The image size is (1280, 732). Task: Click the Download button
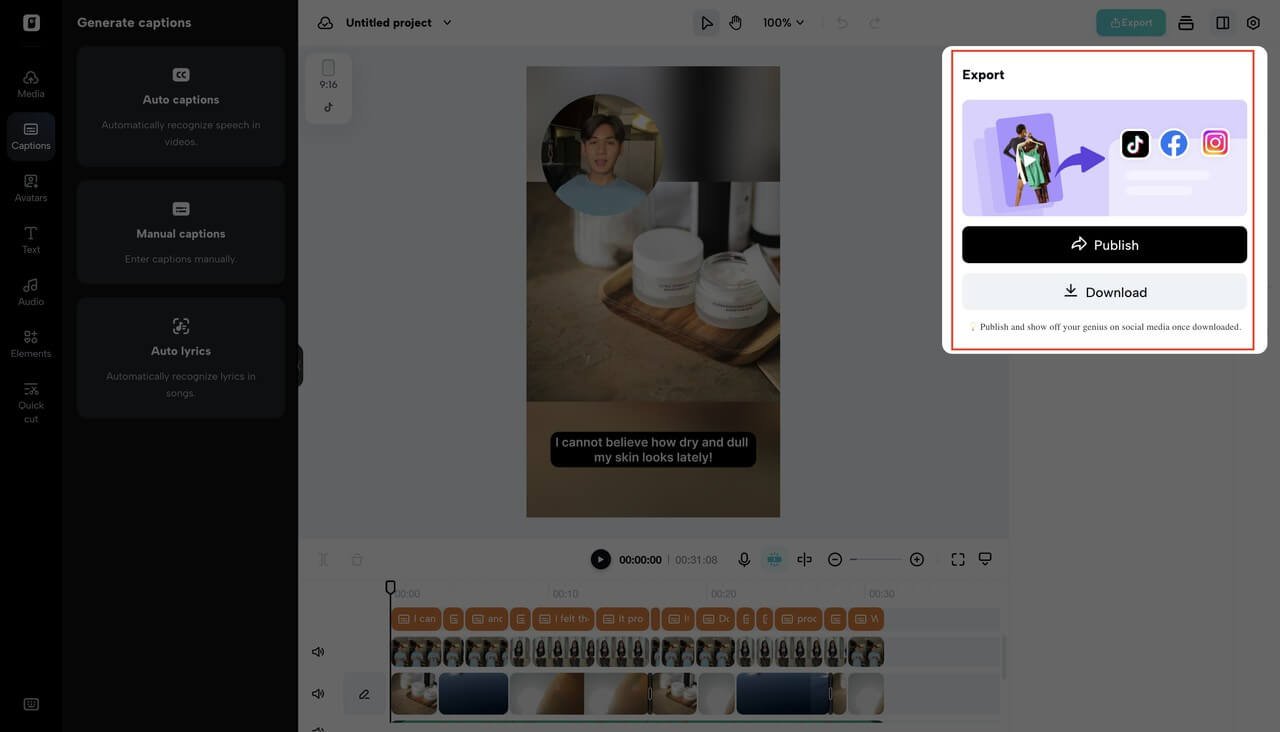(x=1104, y=292)
